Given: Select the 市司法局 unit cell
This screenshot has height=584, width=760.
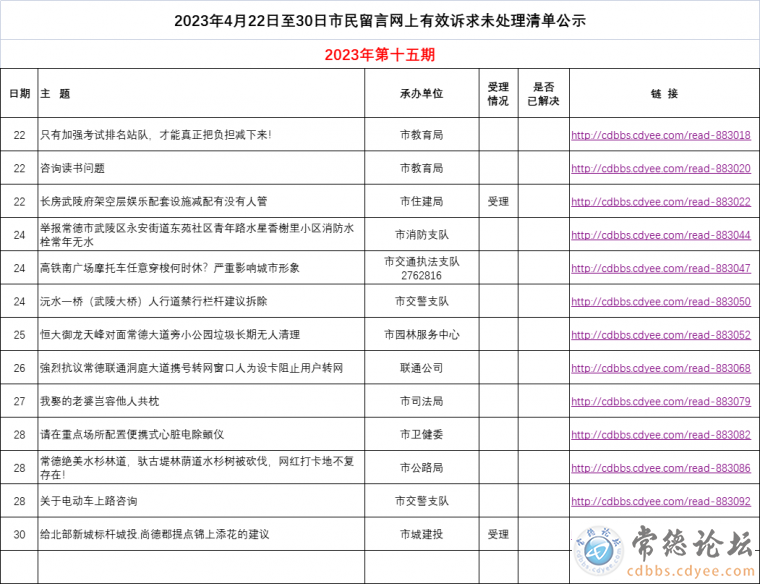Looking at the screenshot, I should point(421,401).
